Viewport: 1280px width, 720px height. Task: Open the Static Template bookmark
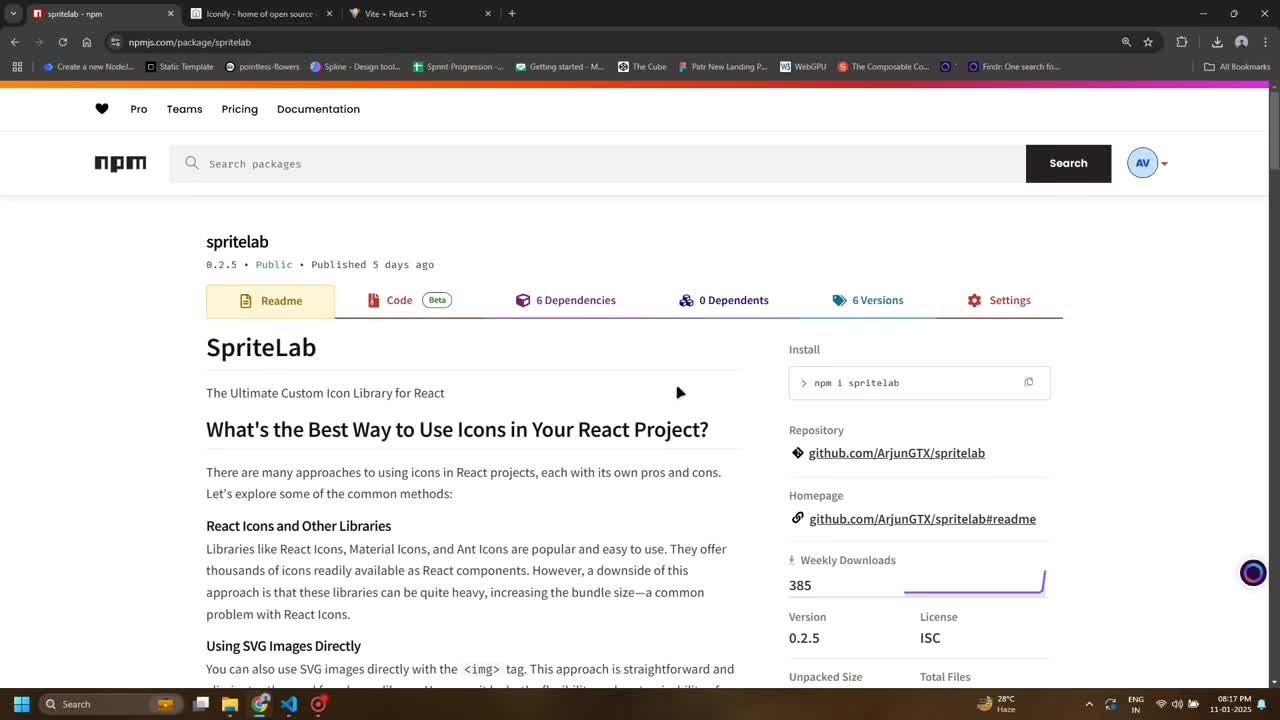180,67
